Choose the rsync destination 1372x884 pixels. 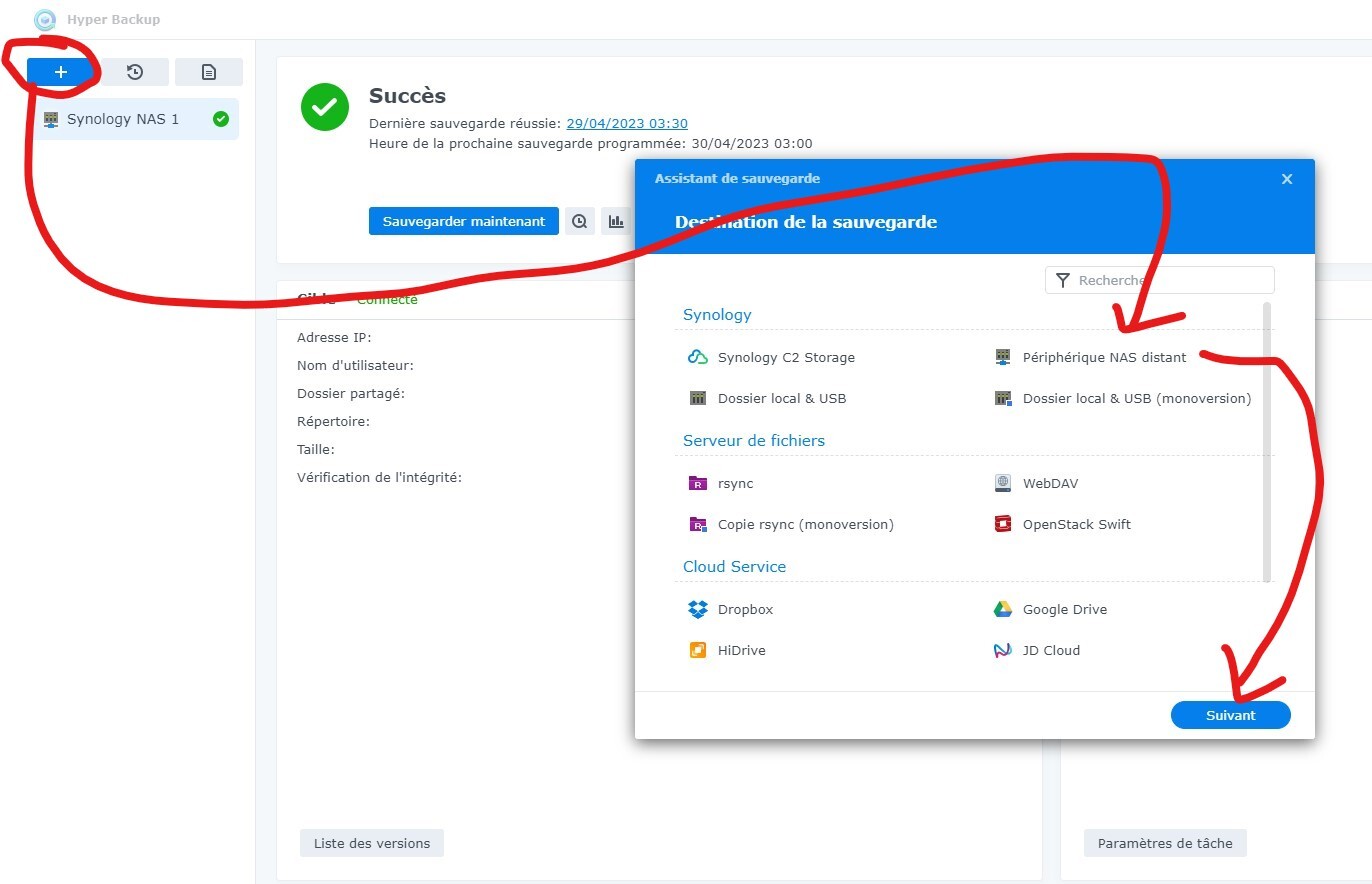click(x=721, y=483)
